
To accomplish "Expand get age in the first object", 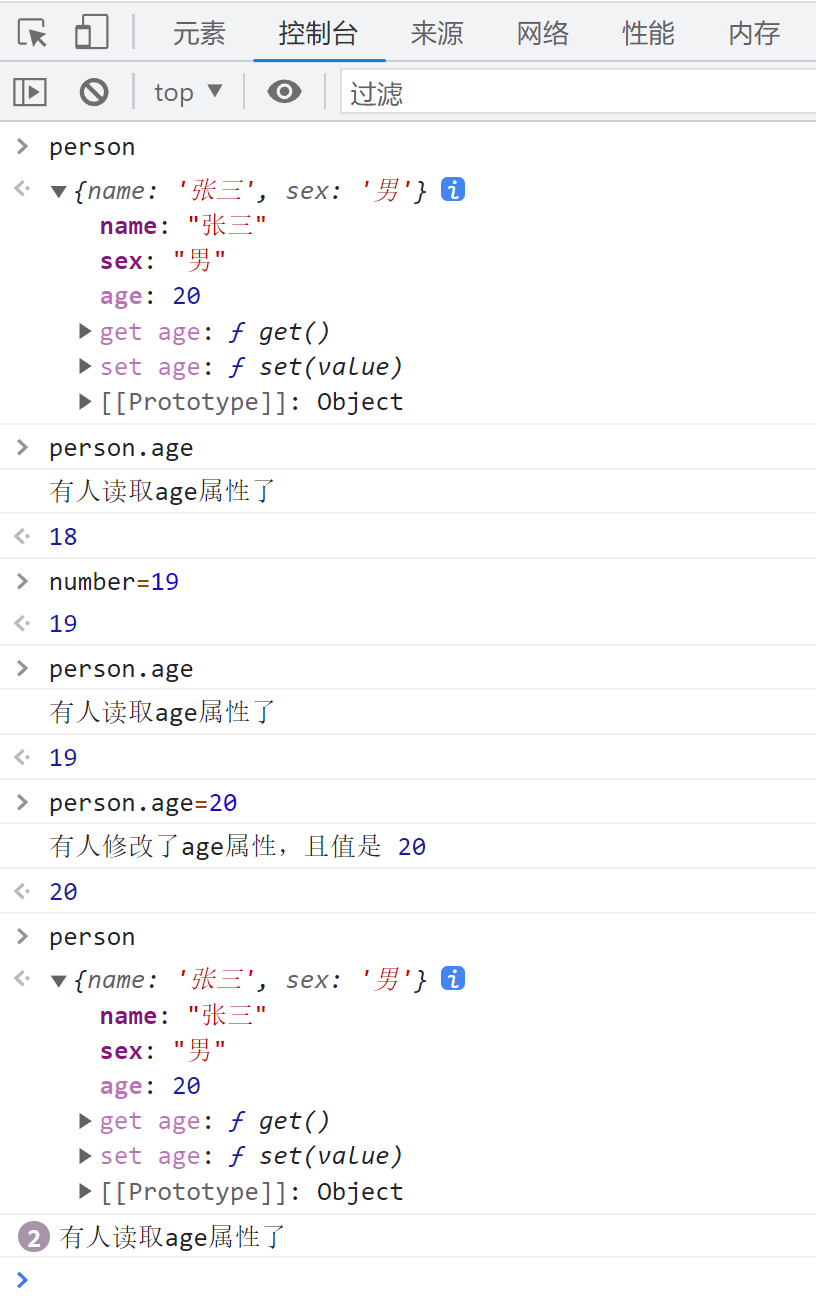I will tap(86, 331).
